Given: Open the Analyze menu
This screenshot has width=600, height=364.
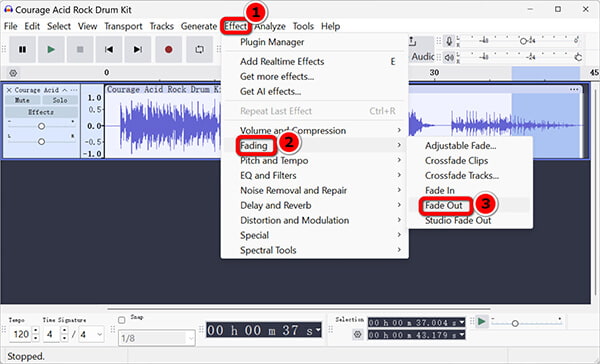Looking at the screenshot, I should [x=270, y=26].
